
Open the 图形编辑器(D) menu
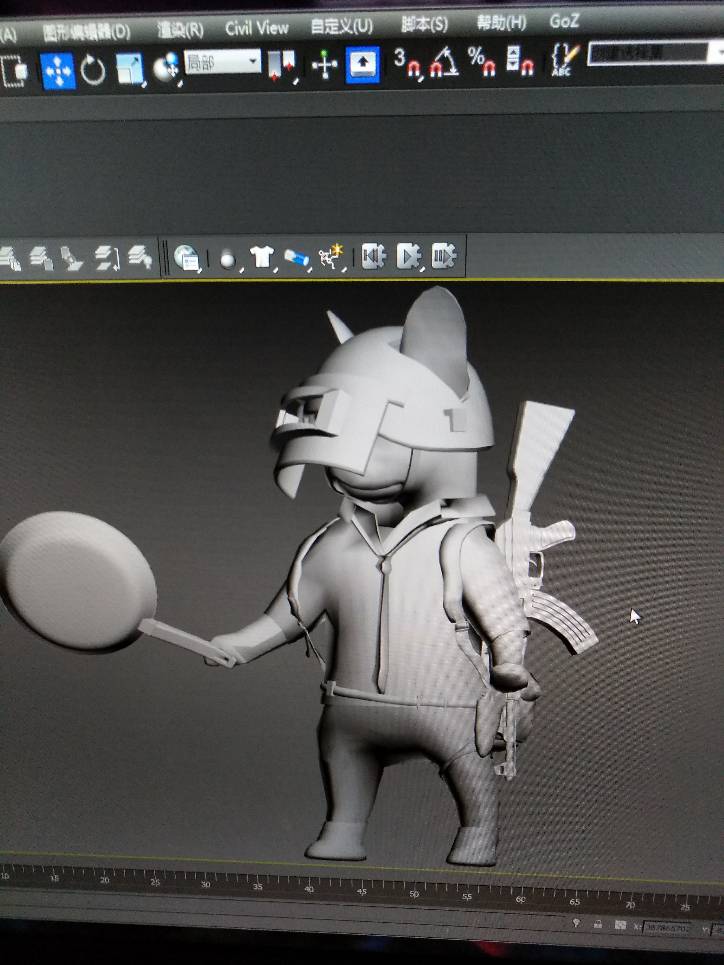point(87,32)
